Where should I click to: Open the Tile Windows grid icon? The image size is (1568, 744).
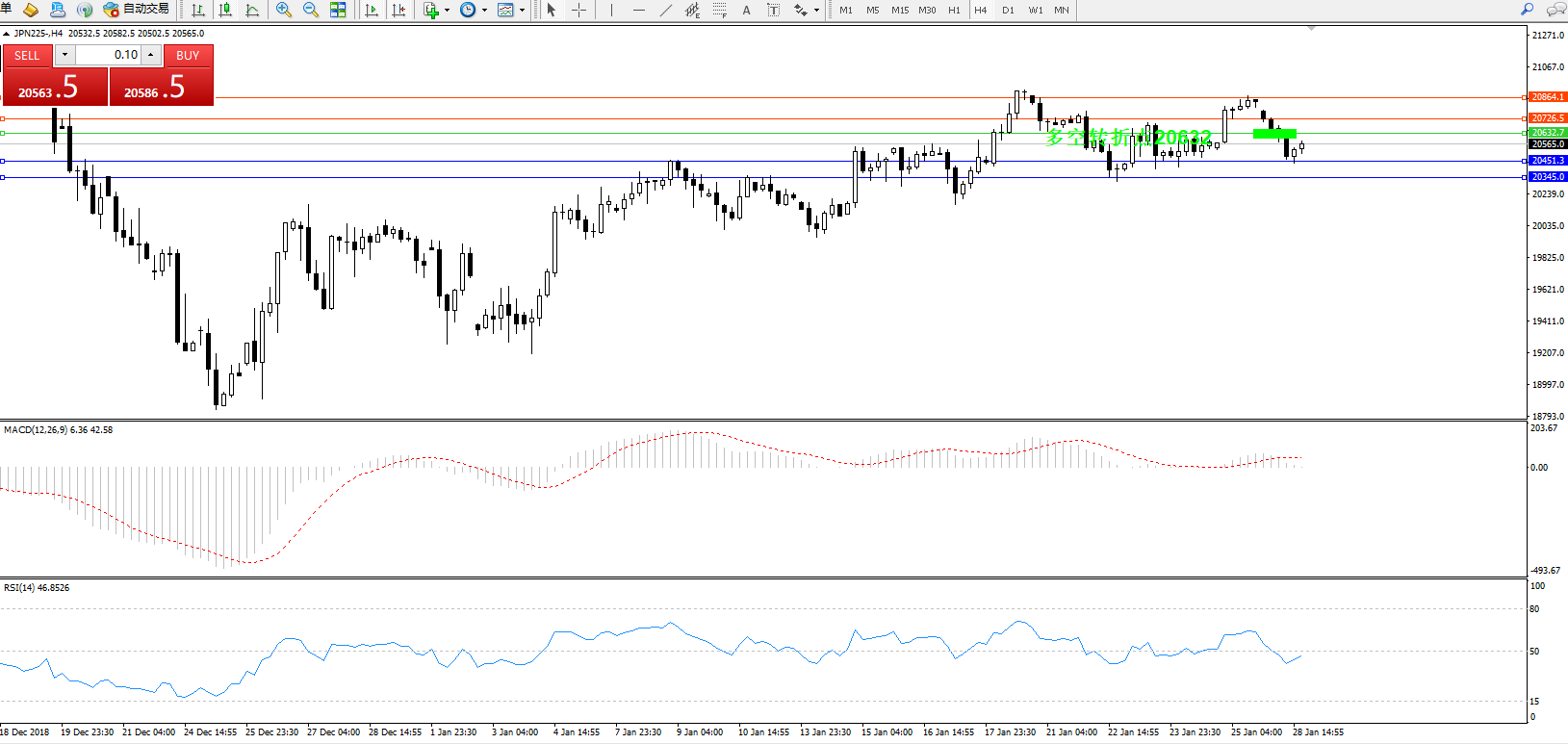click(x=338, y=10)
